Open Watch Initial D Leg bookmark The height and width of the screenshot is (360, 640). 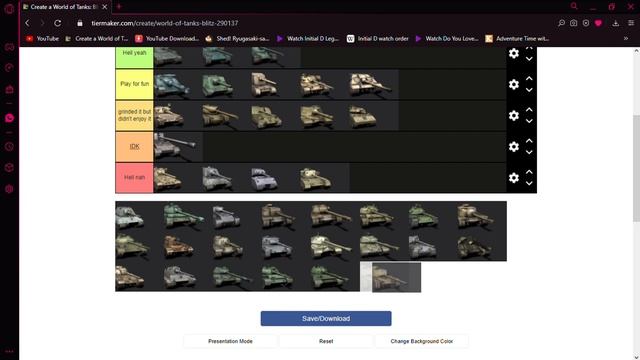308,38
